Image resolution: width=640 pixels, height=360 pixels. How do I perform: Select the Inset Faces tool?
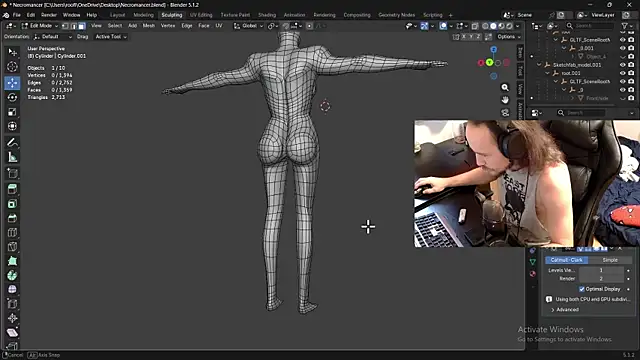[x=12, y=204]
